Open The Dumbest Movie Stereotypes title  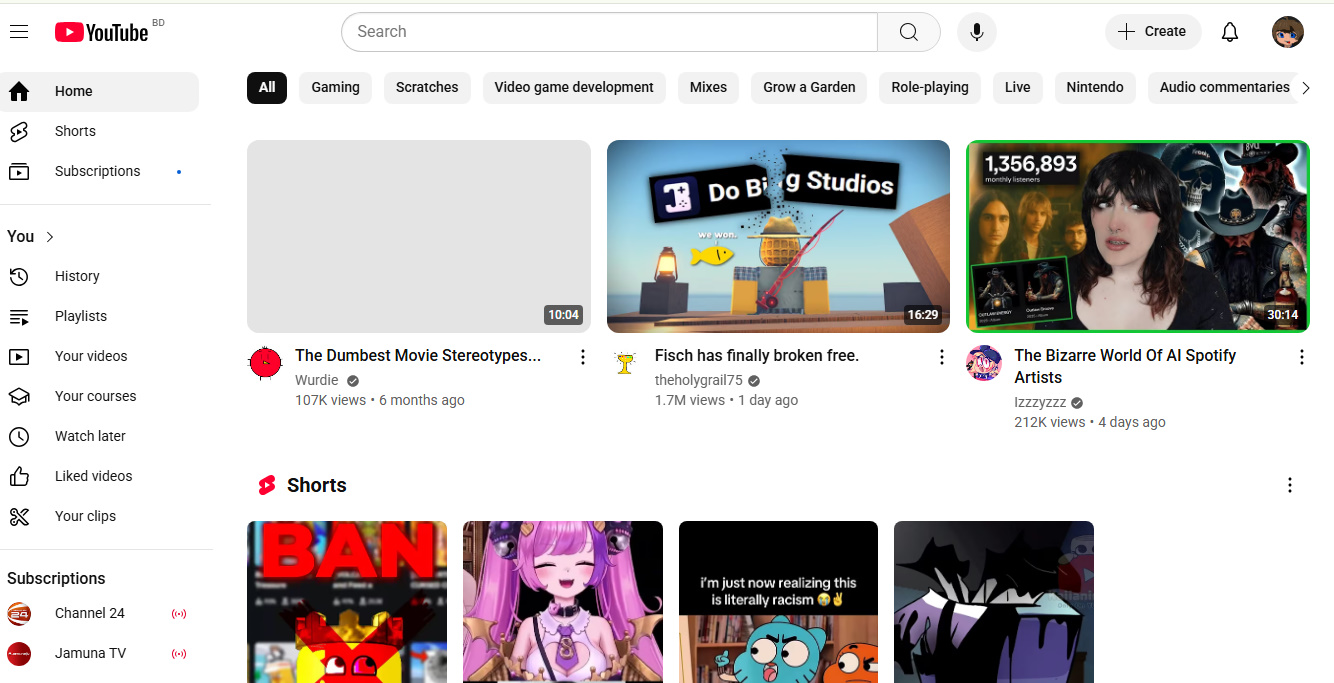[x=418, y=356]
